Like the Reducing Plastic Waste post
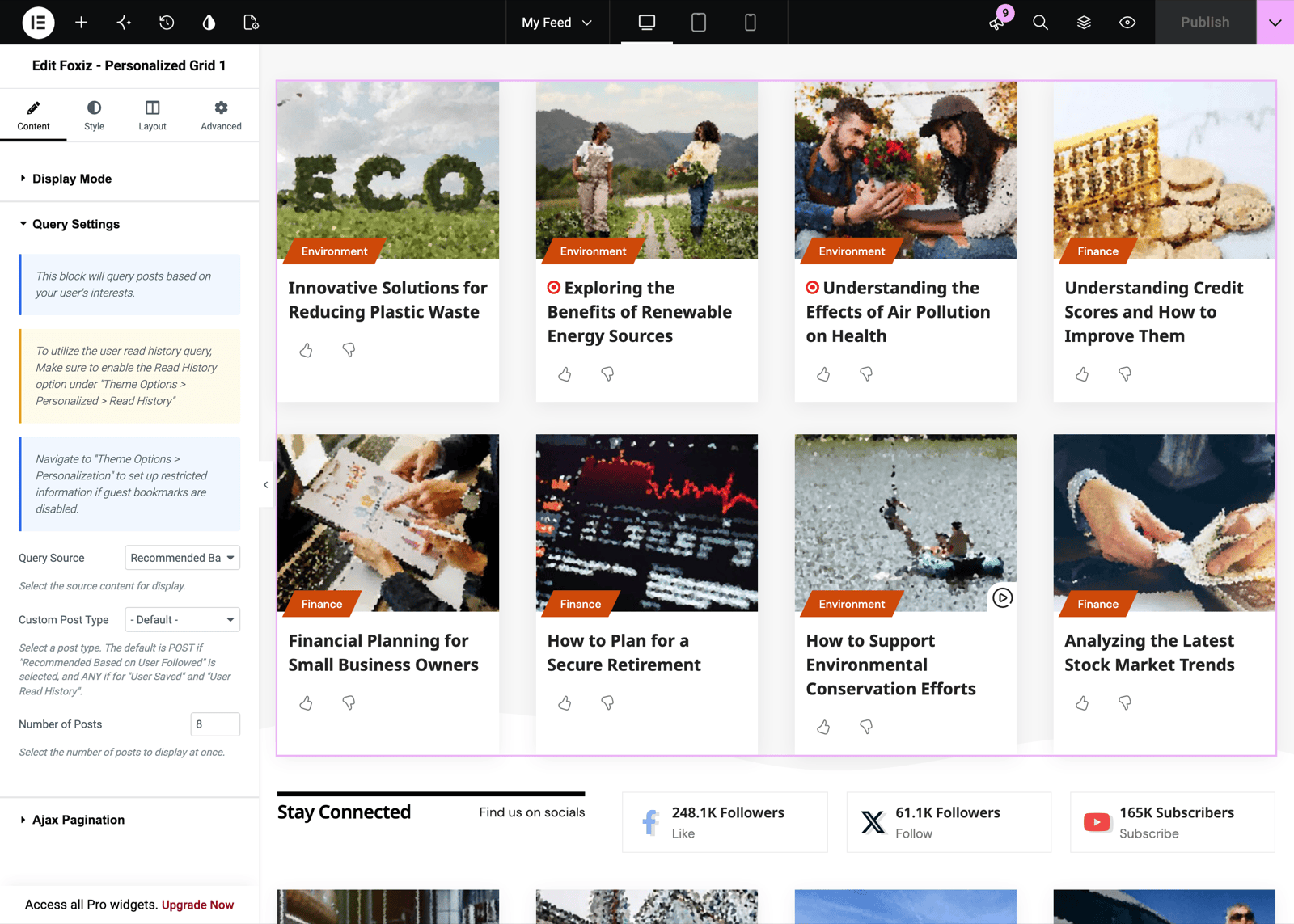The width and height of the screenshot is (1294, 924). (x=306, y=350)
